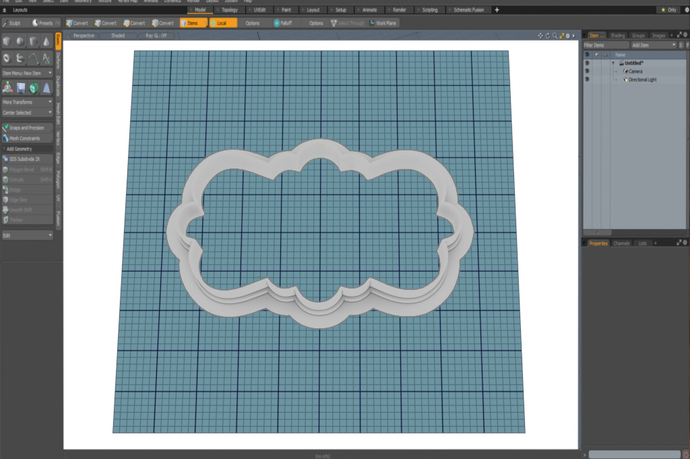Screen dimensions: 690x459
Task: Switch to the Topology layout tab
Action: [x=229, y=10]
